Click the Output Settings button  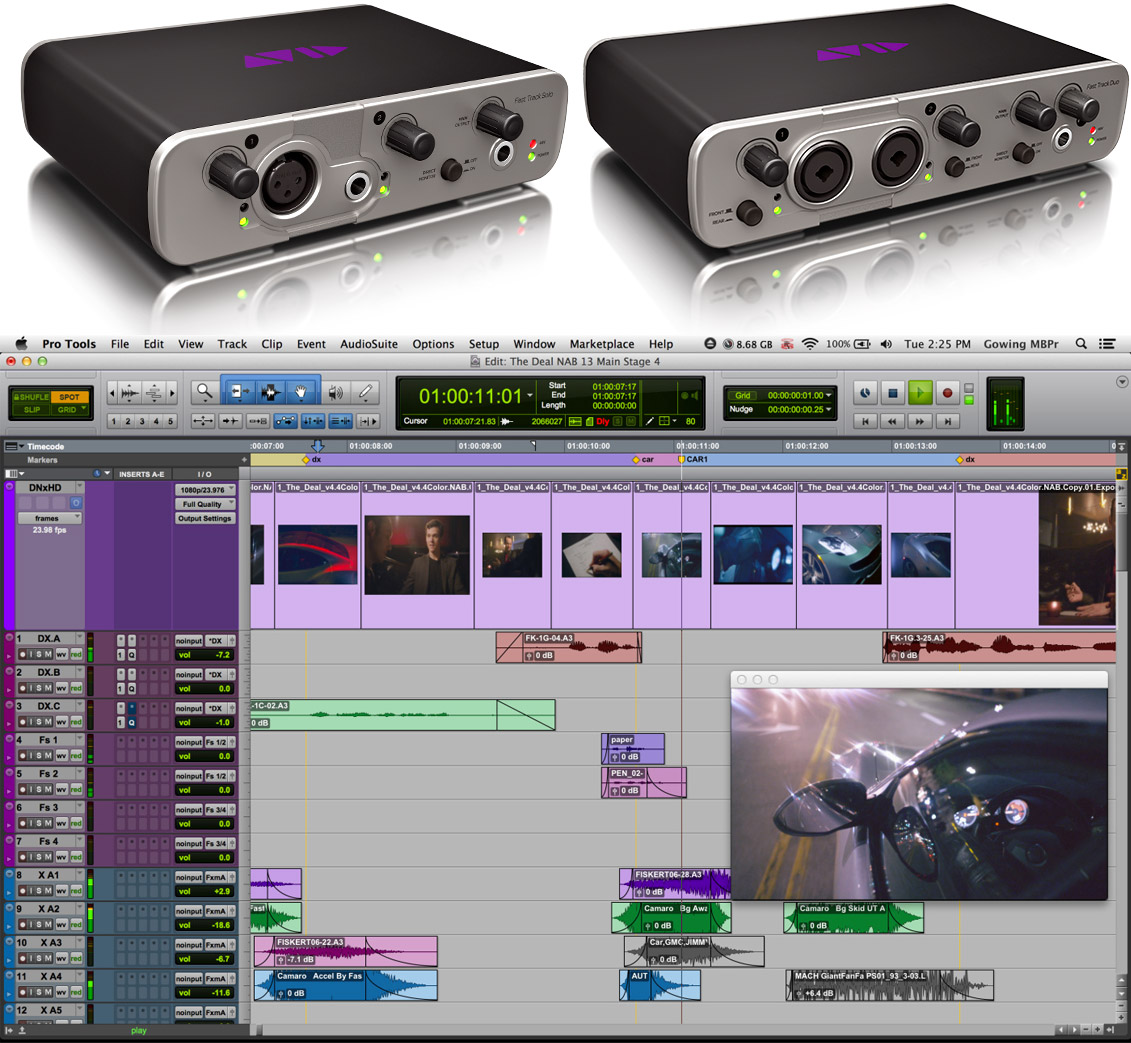(x=205, y=518)
